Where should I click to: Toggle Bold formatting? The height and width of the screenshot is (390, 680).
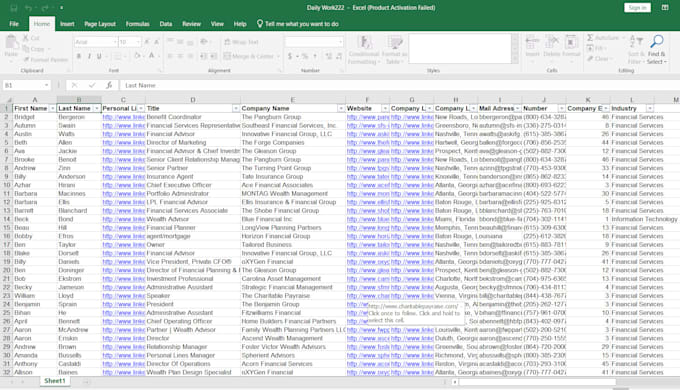pos(79,56)
